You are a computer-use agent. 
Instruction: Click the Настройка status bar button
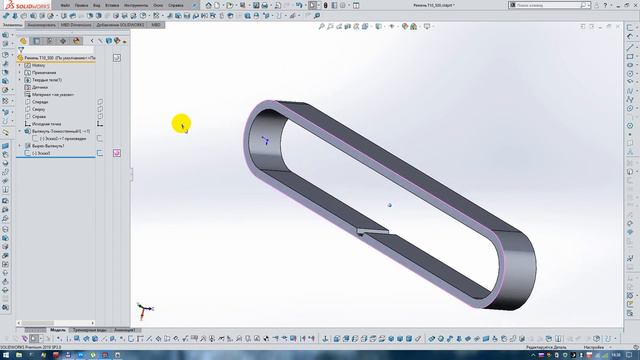pyautogui.click(x=594, y=347)
